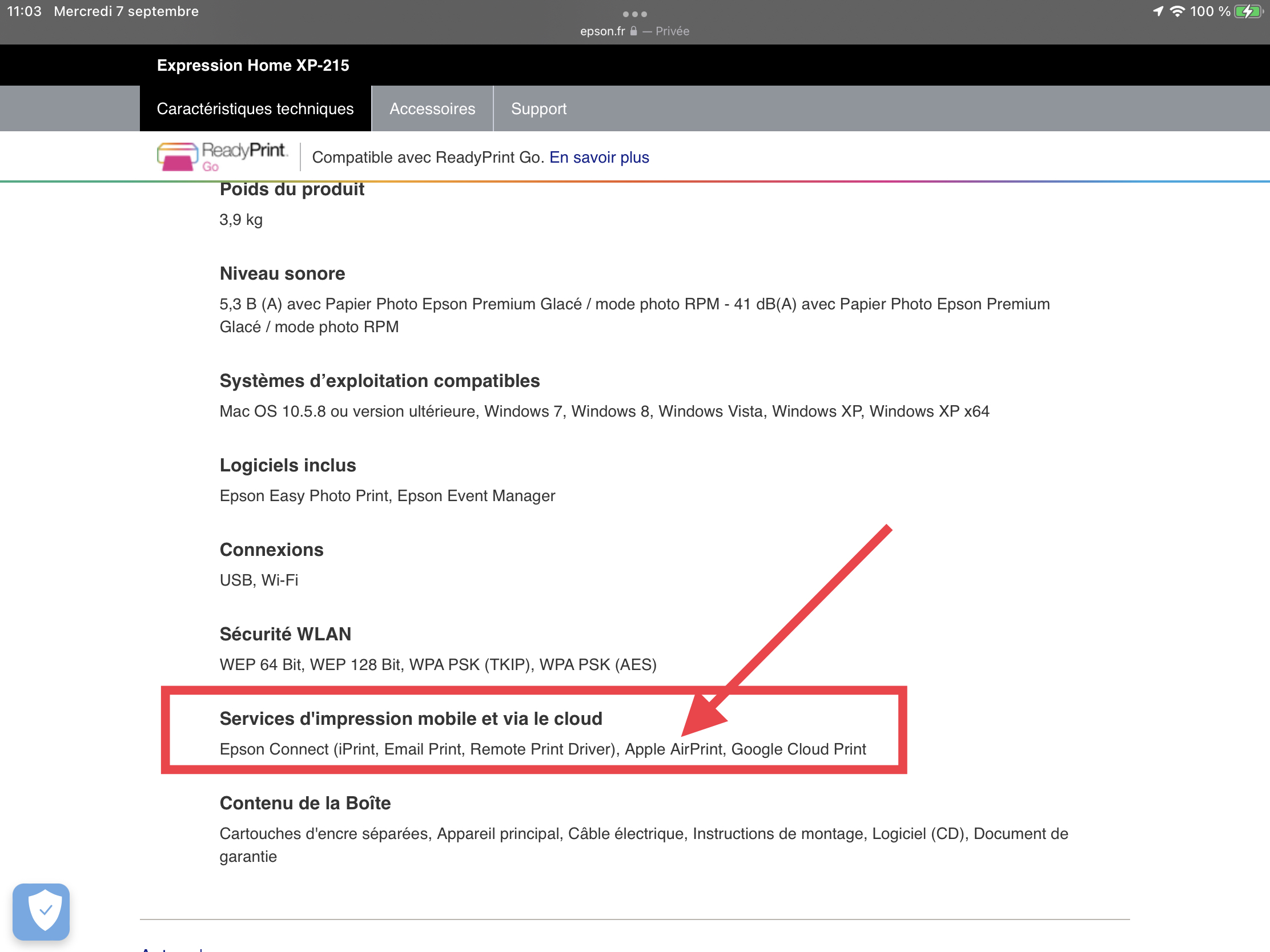
Task: Tap the Connexions section heading
Action: coord(271,549)
